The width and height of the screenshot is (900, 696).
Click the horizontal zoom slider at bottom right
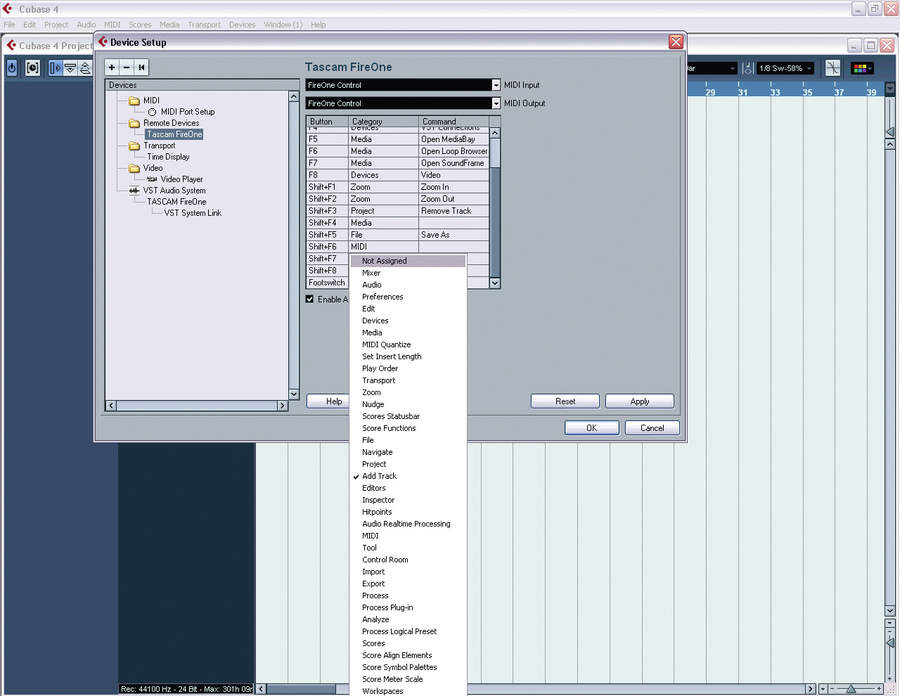[x=855, y=689]
